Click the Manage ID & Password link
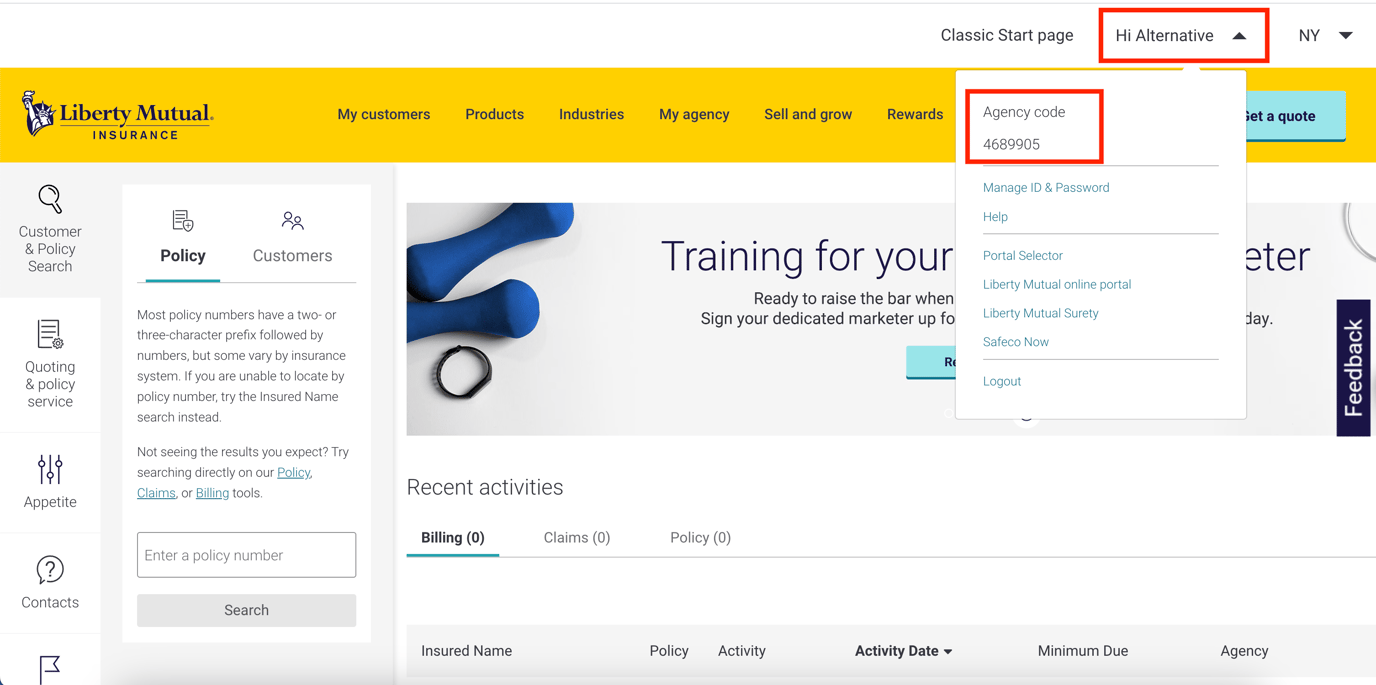The image size is (1376, 685). [1045, 188]
